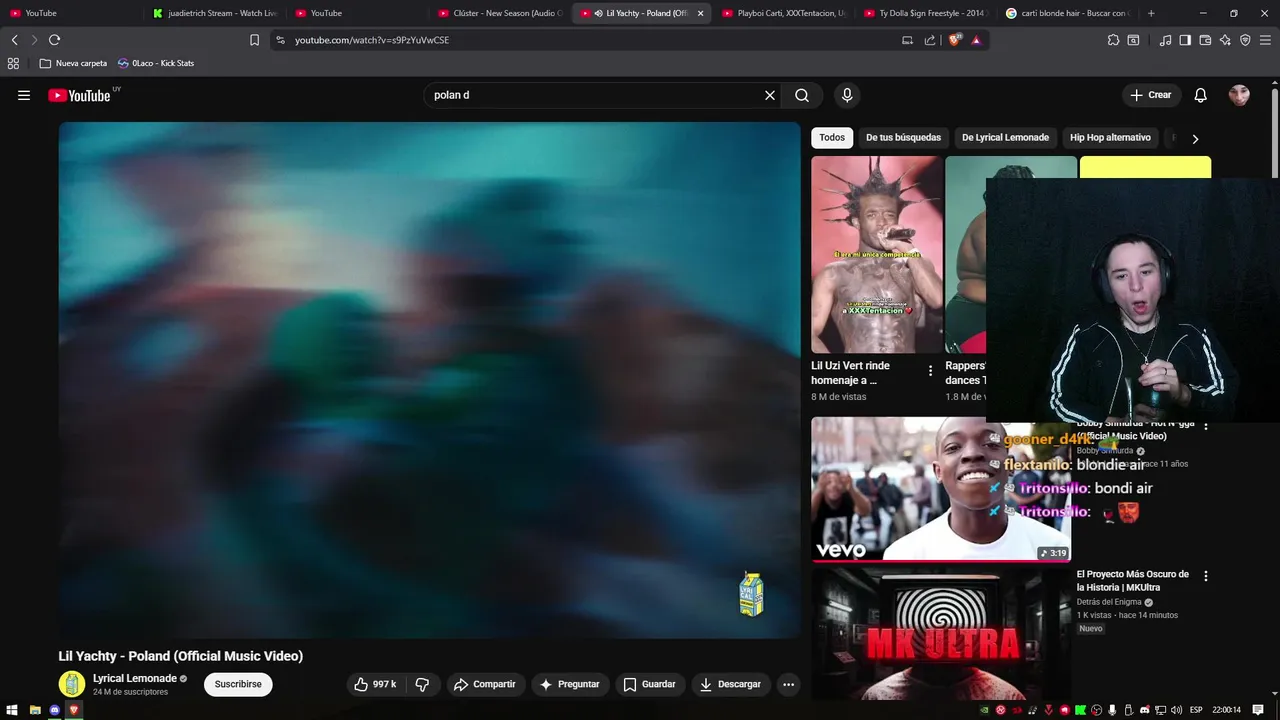The height and width of the screenshot is (720, 1280).
Task: Open YouTube notifications bell
Action: (1201, 95)
